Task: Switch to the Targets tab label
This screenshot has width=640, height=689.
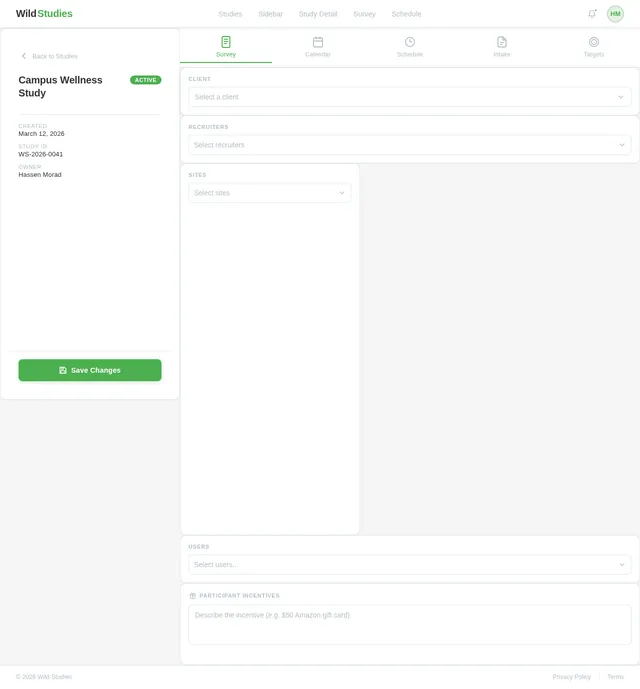Action: click(594, 54)
